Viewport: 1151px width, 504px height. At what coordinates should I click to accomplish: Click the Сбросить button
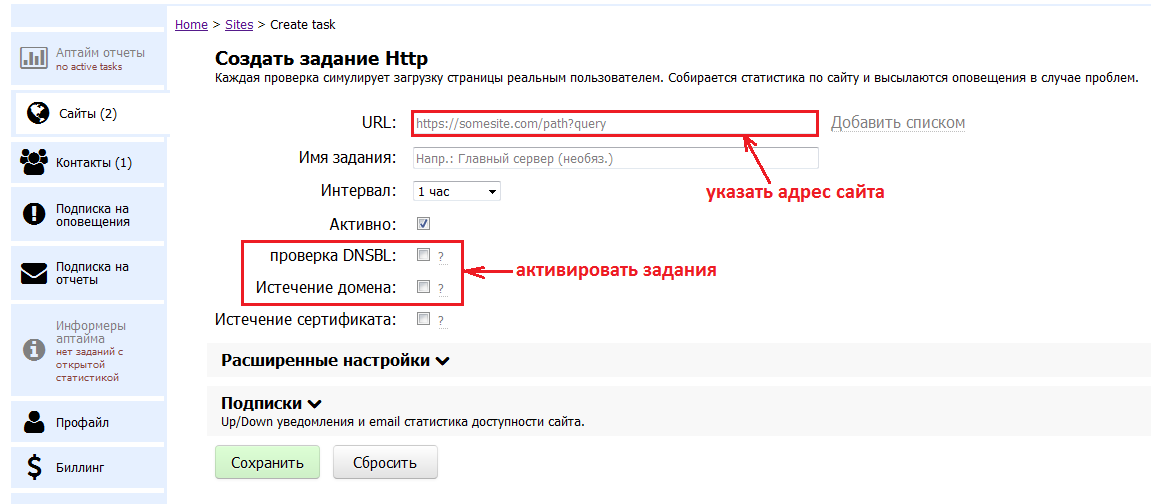385,463
